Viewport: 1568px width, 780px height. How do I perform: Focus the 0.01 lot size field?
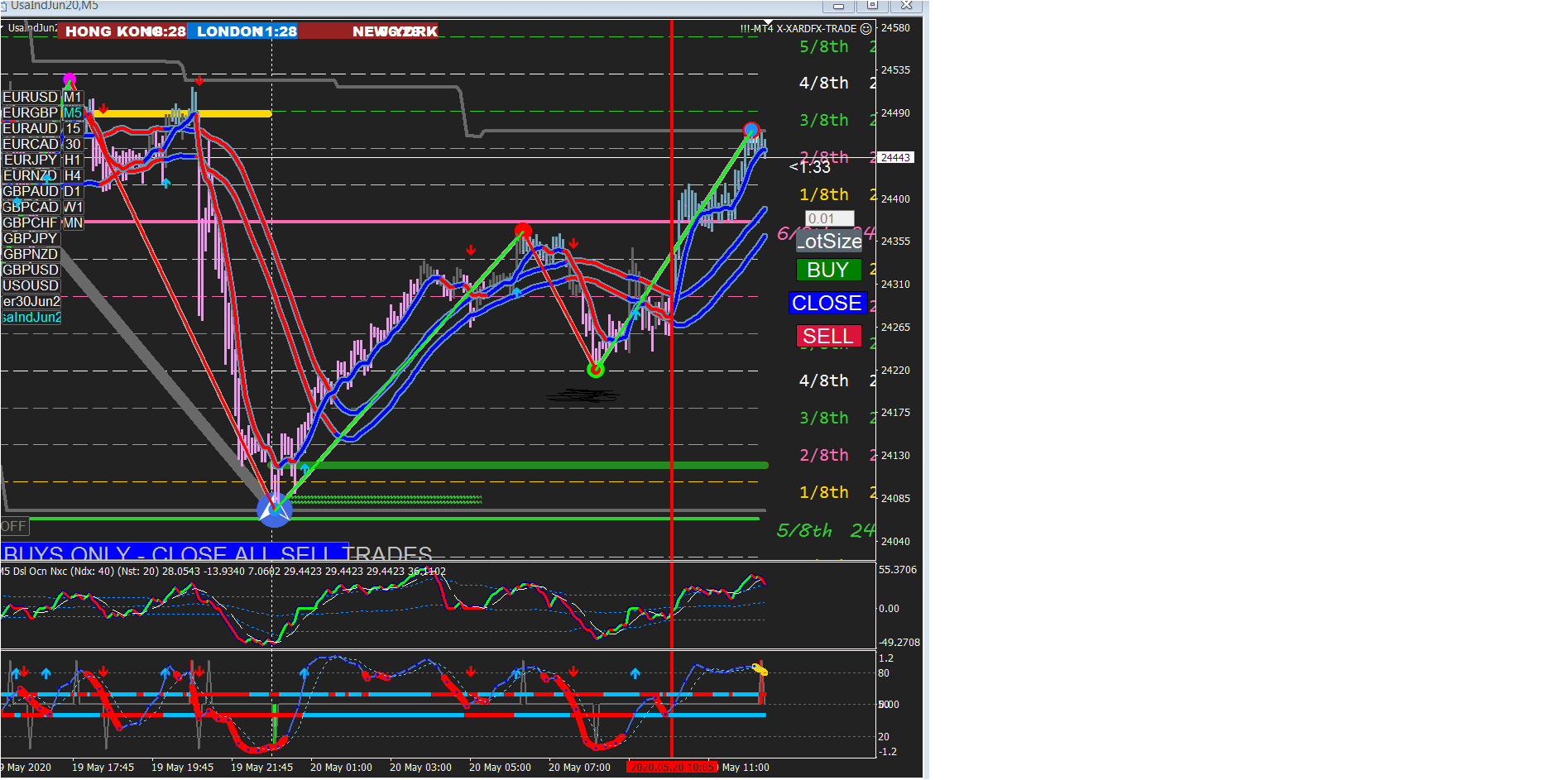tap(829, 218)
